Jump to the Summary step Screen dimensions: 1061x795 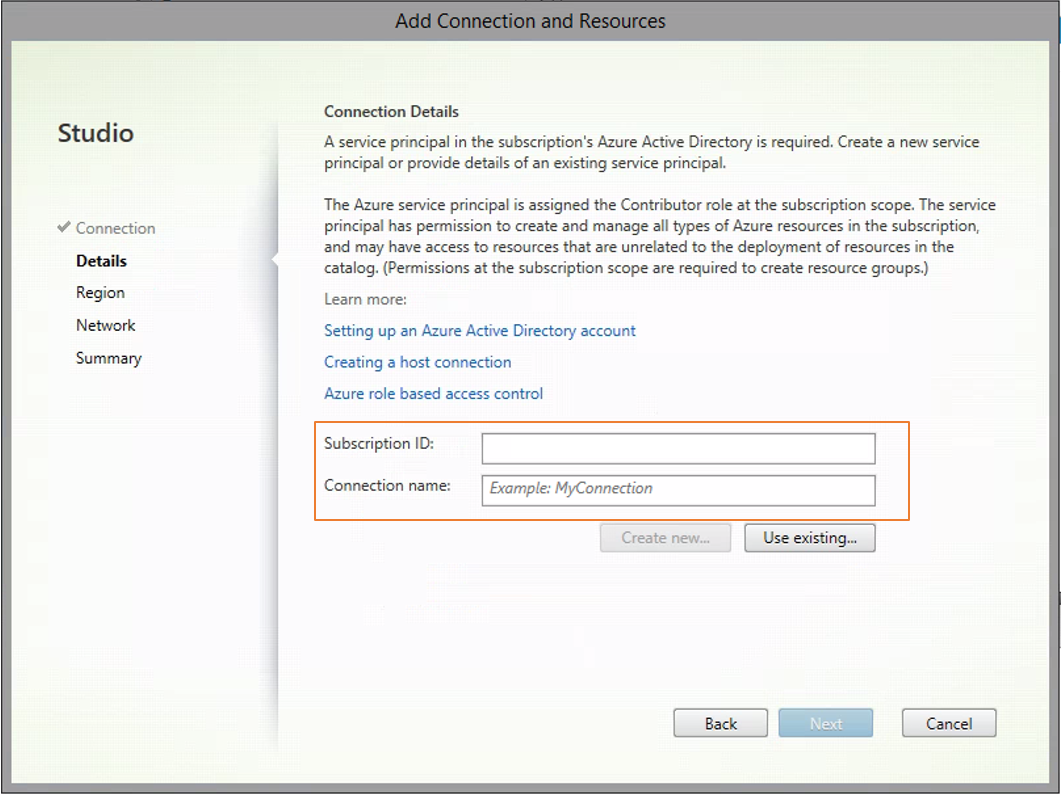(x=108, y=358)
